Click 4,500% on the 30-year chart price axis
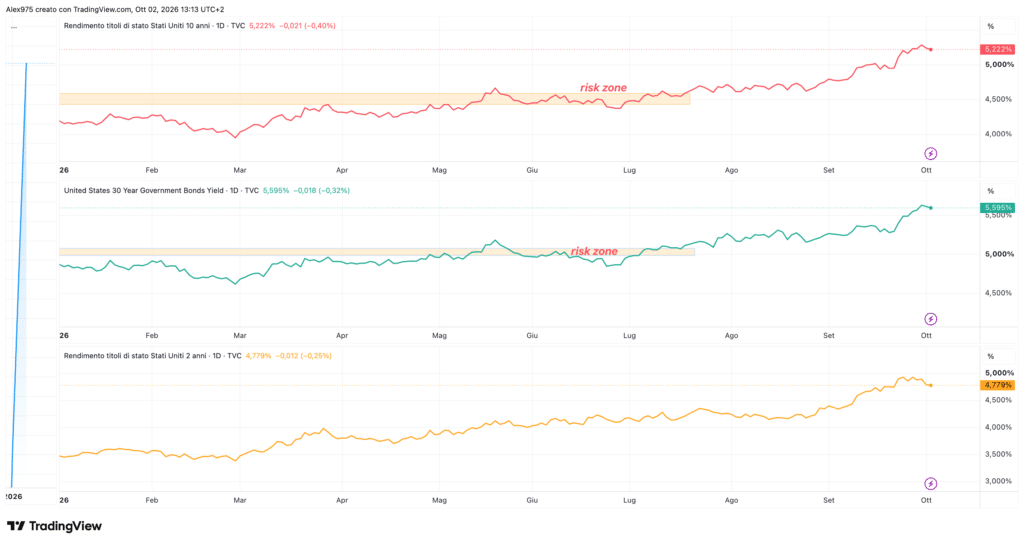Image resolution: width=1024 pixels, height=544 pixels. click(x=999, y=293)
